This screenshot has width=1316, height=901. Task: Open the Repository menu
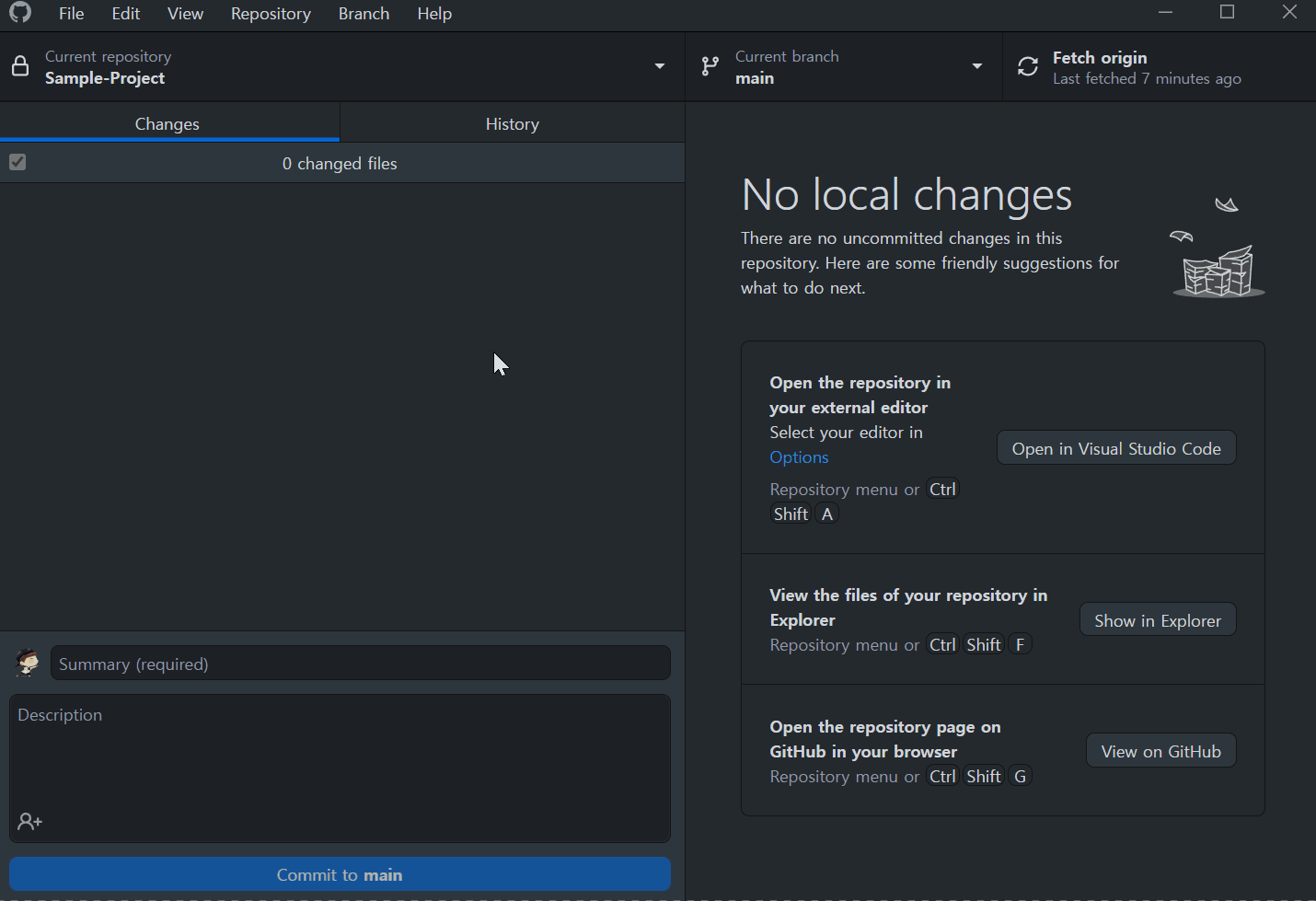pyautogui.click(x=271, y=14)
